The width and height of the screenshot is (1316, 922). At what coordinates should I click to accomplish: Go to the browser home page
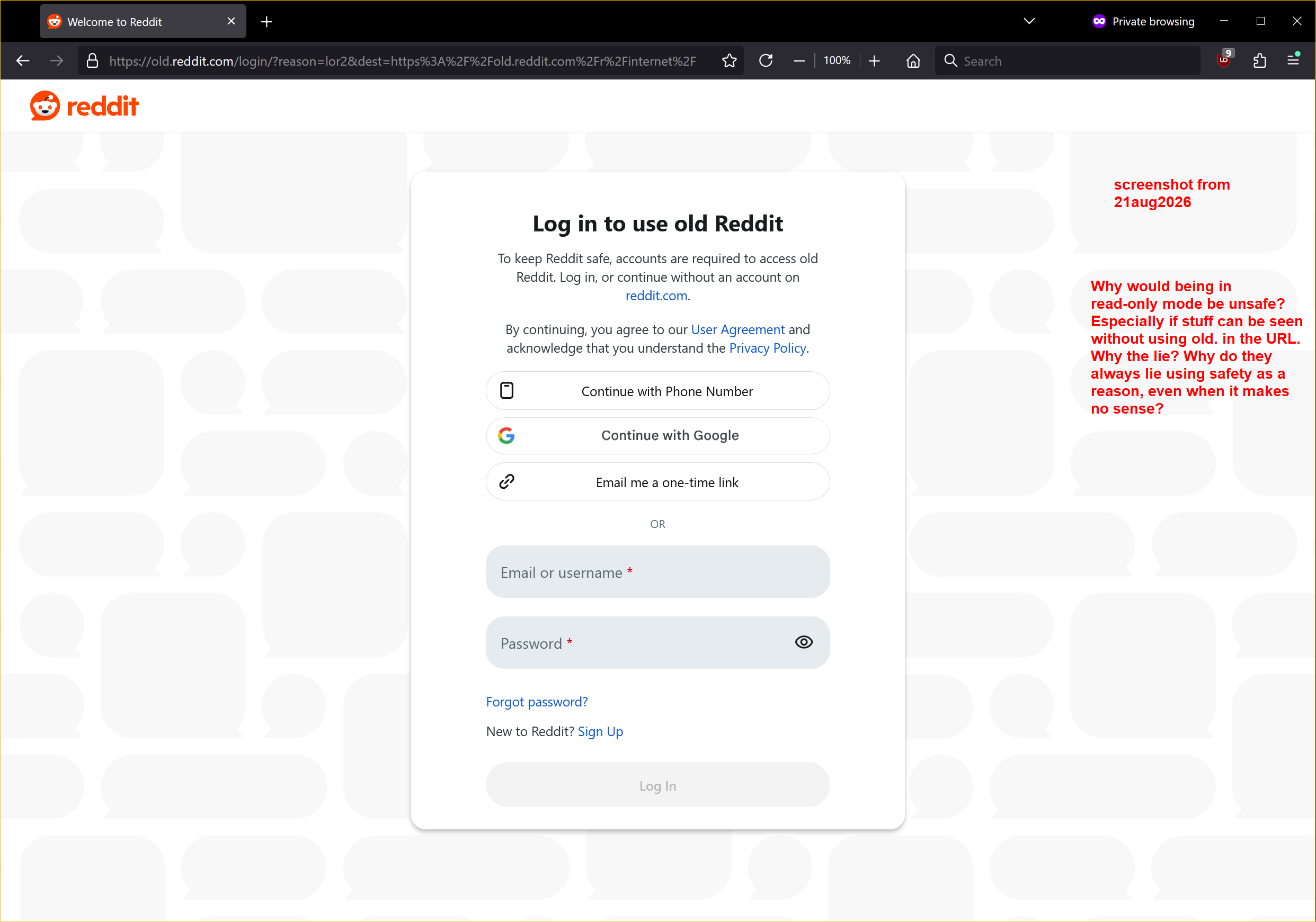(x=913, y=61)
